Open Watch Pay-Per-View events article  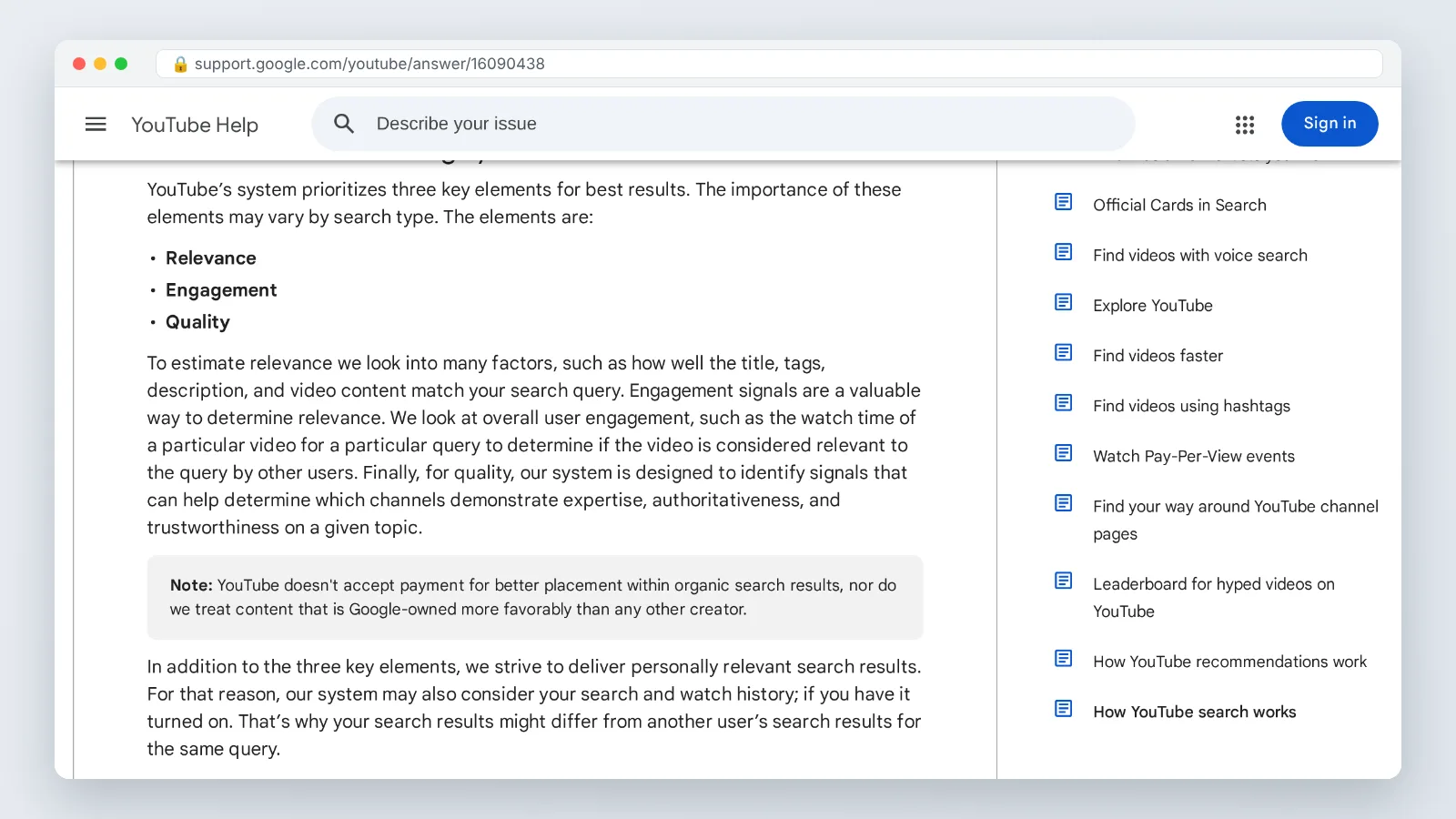coord(1194,456)
